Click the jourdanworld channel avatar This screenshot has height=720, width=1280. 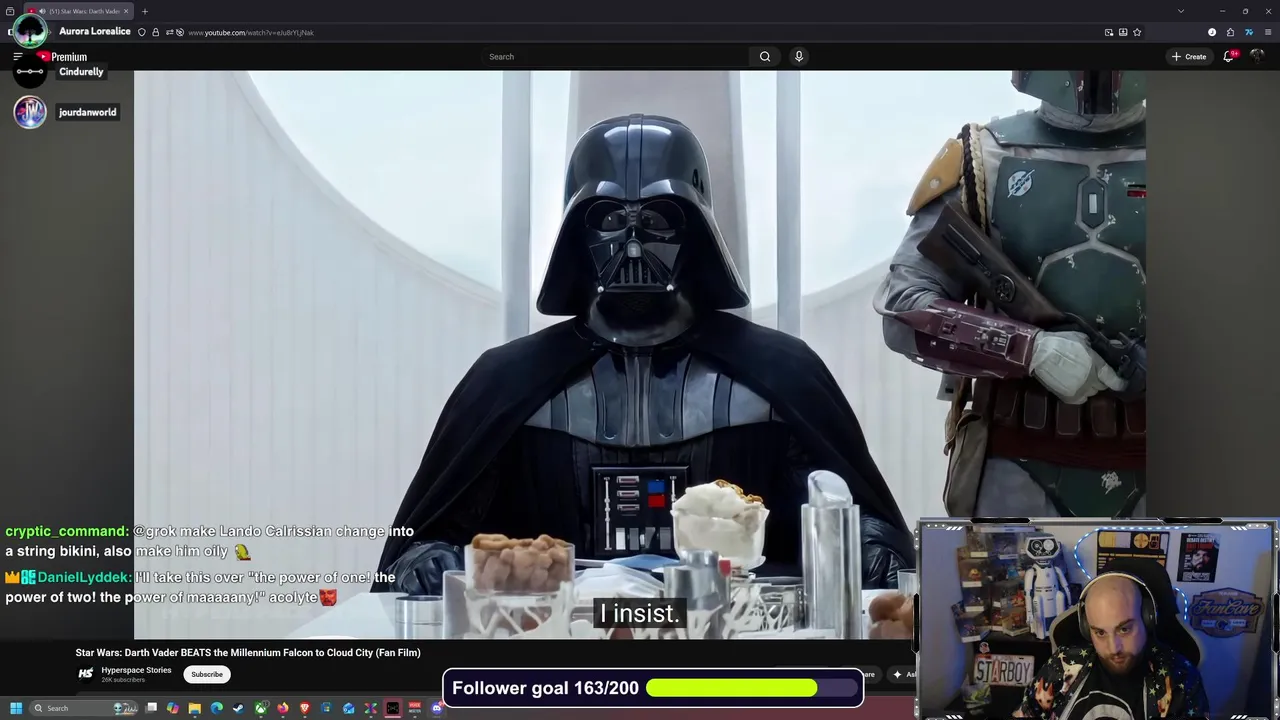pyautogui.click(x=30, y=112)
